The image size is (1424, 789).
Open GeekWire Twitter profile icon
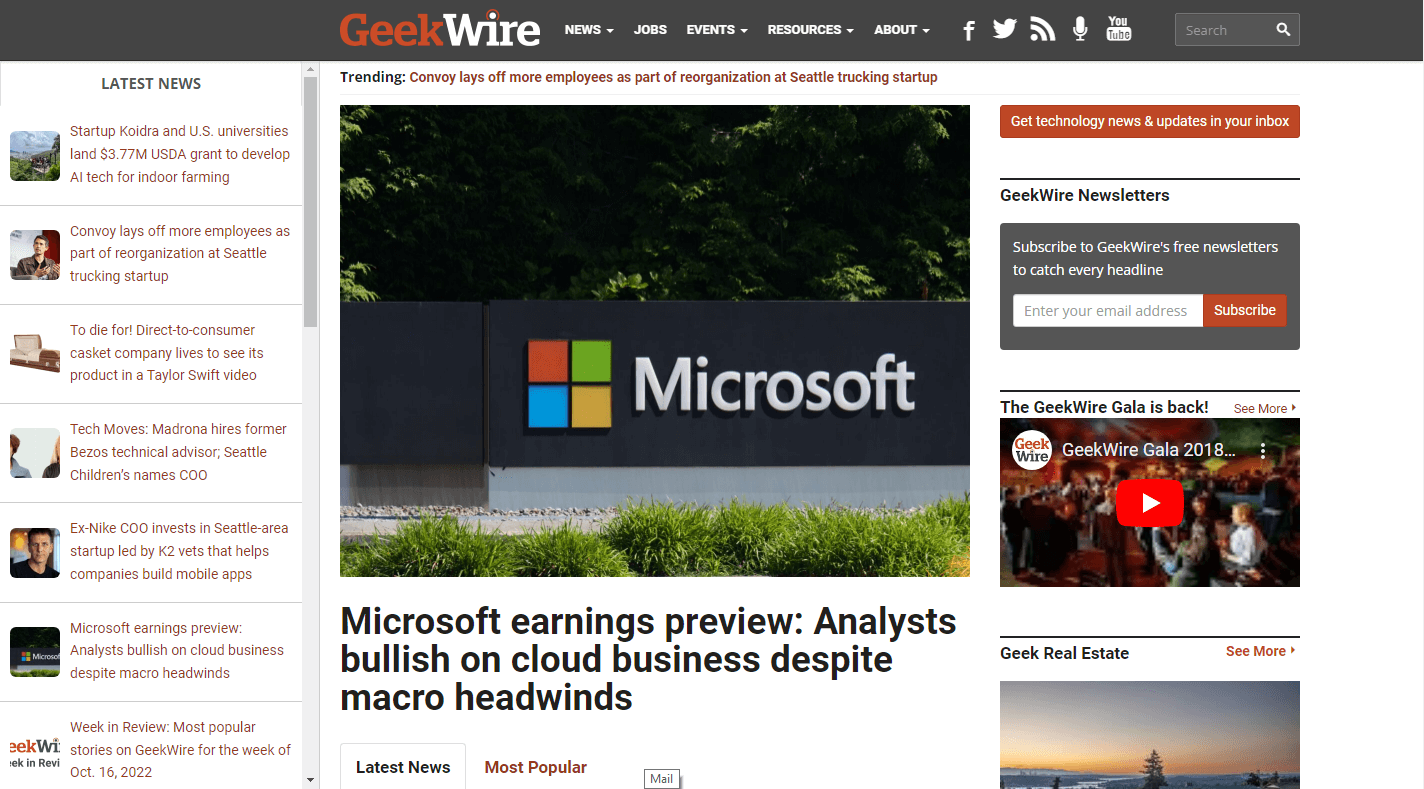coord(1004,30)
